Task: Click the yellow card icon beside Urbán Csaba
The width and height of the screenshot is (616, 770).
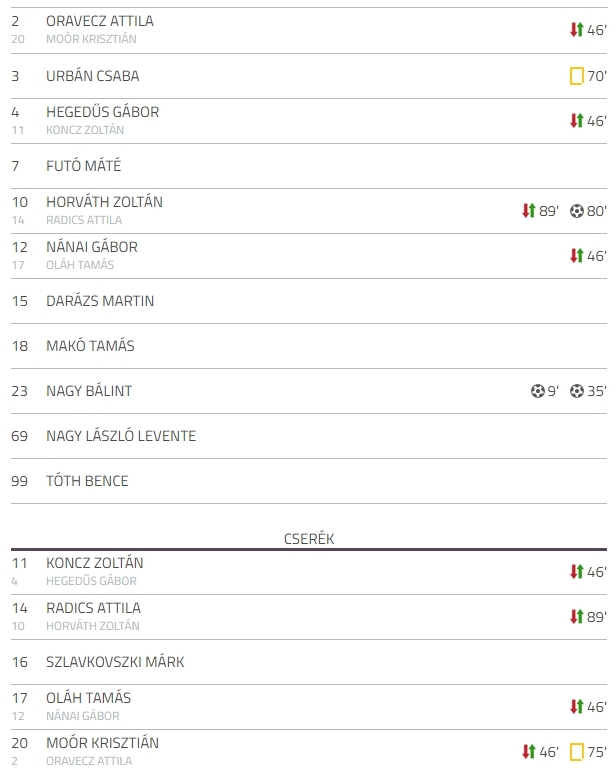Action: click(577, 76)
